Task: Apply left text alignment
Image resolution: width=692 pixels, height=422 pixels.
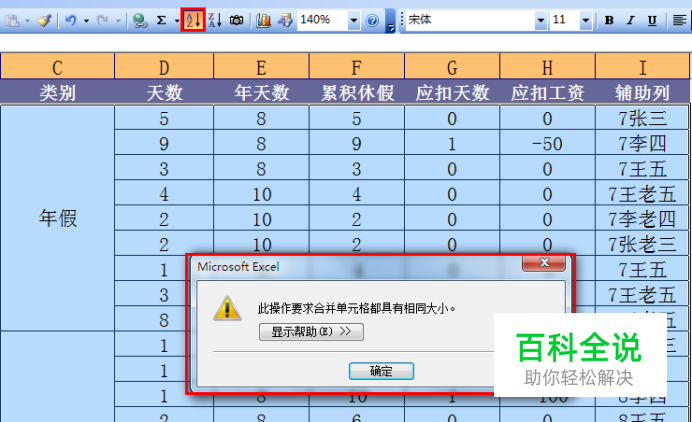Action: [679, 20]
